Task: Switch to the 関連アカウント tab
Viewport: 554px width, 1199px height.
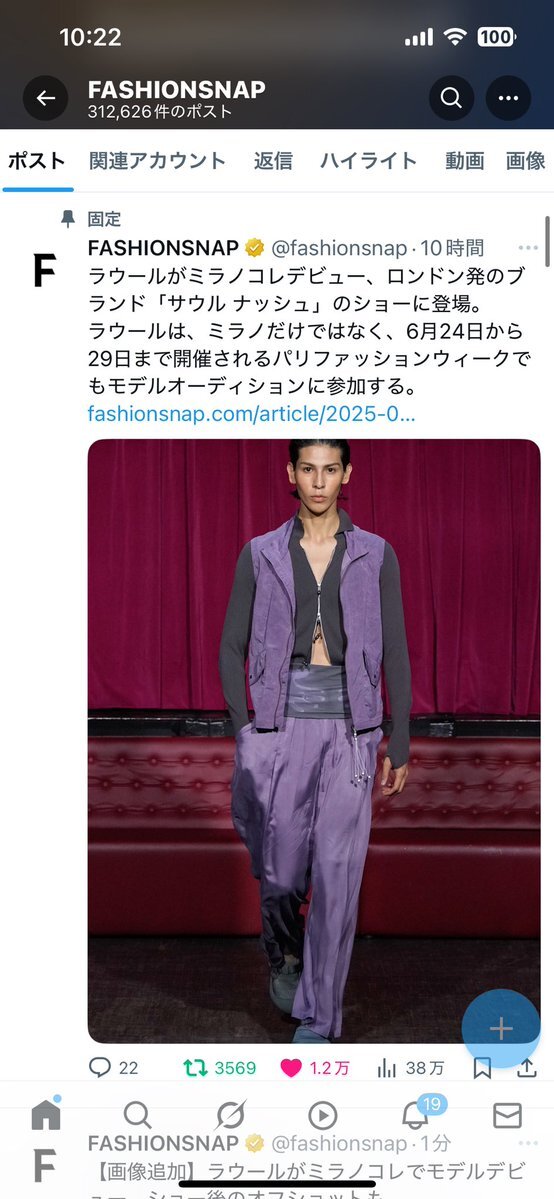Action: (158, 161)
